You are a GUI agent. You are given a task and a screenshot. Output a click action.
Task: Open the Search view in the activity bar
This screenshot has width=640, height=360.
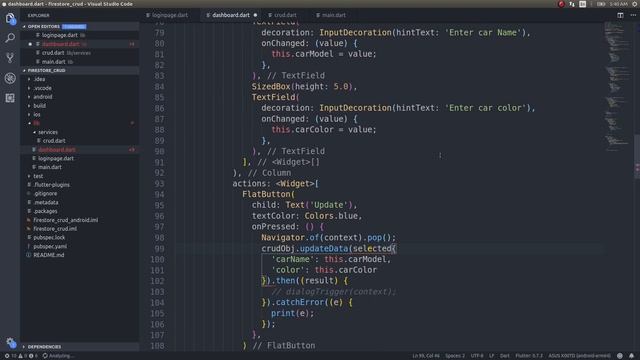pos(10,38)
